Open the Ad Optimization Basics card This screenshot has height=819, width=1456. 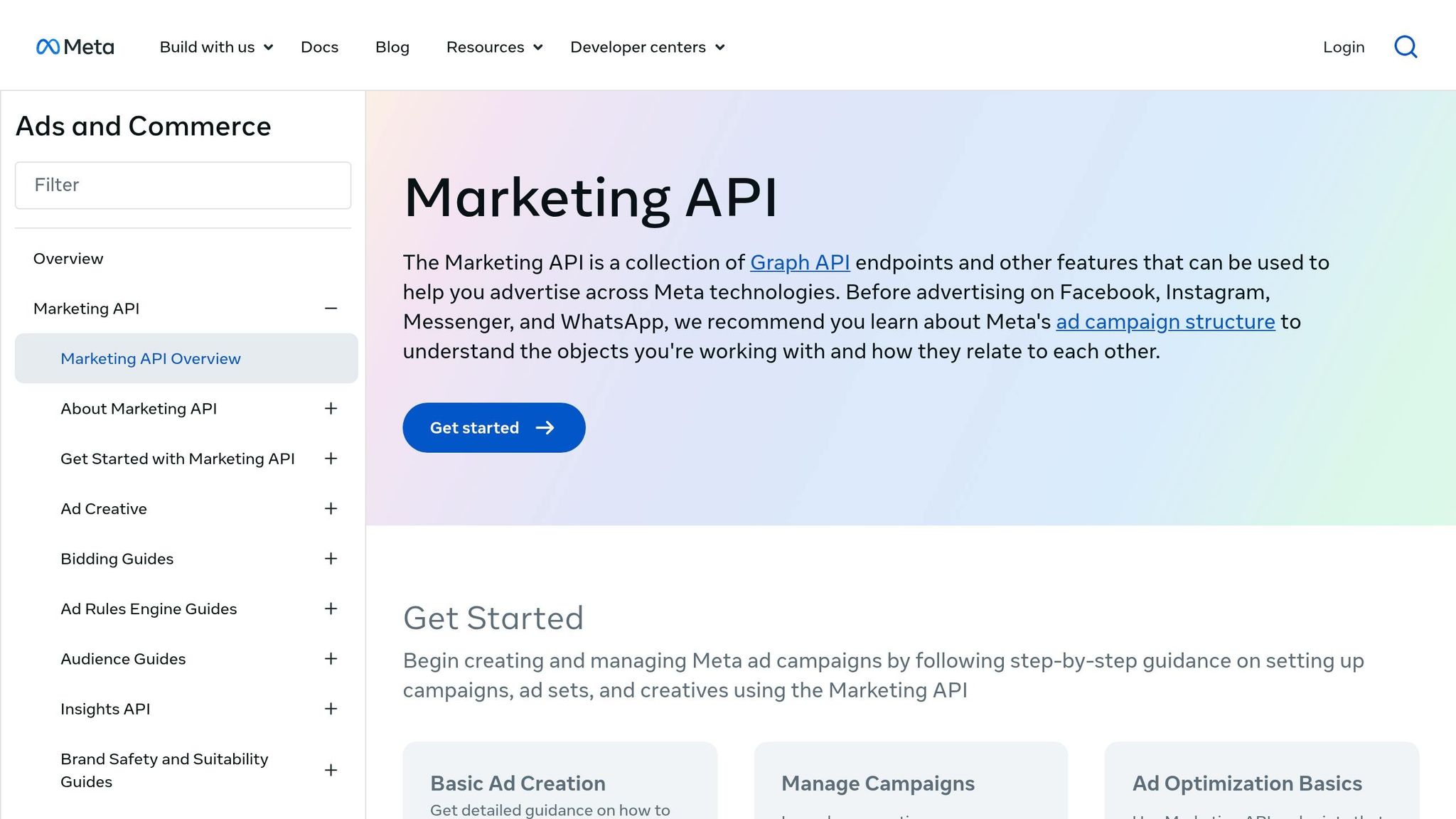click(x=1262, y=781)
